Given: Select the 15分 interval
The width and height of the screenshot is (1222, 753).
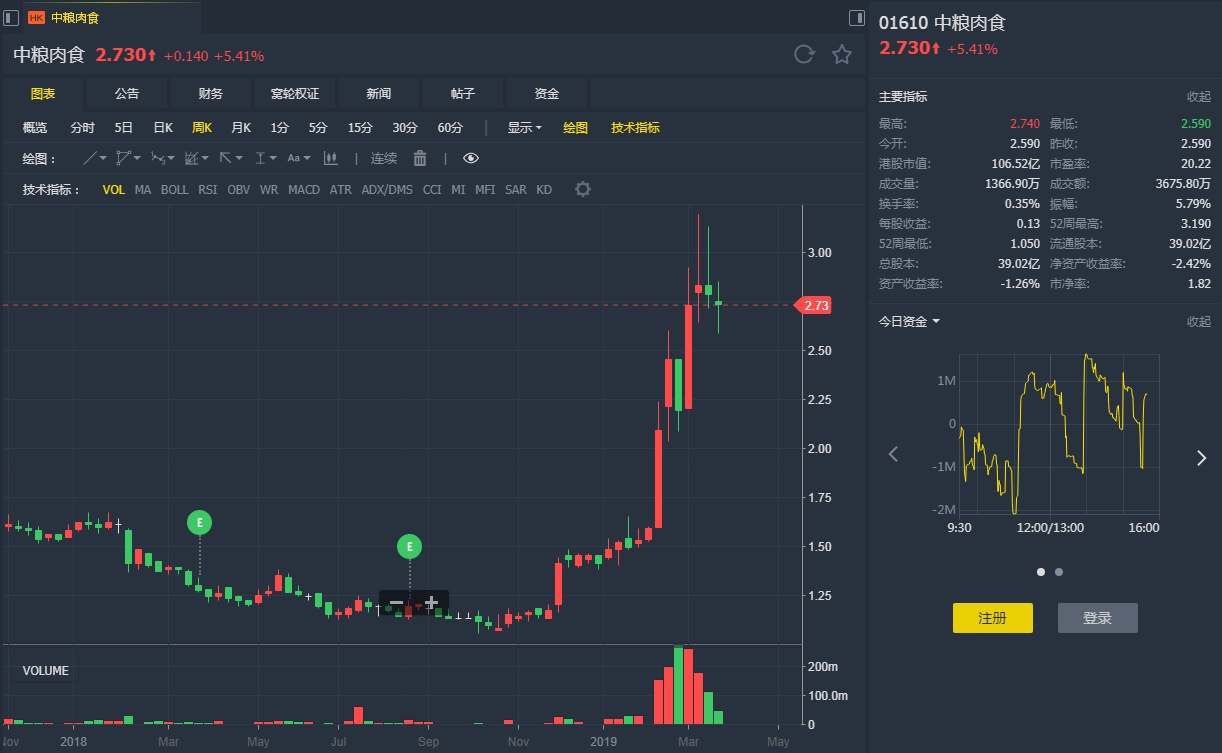Looking at the screenshot, I should click(360, 127).
